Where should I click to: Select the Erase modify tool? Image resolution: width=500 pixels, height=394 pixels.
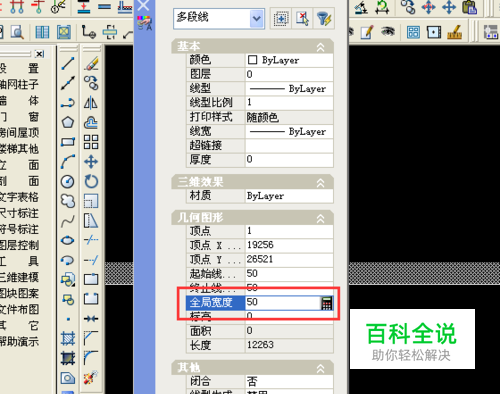click(91, 63)
